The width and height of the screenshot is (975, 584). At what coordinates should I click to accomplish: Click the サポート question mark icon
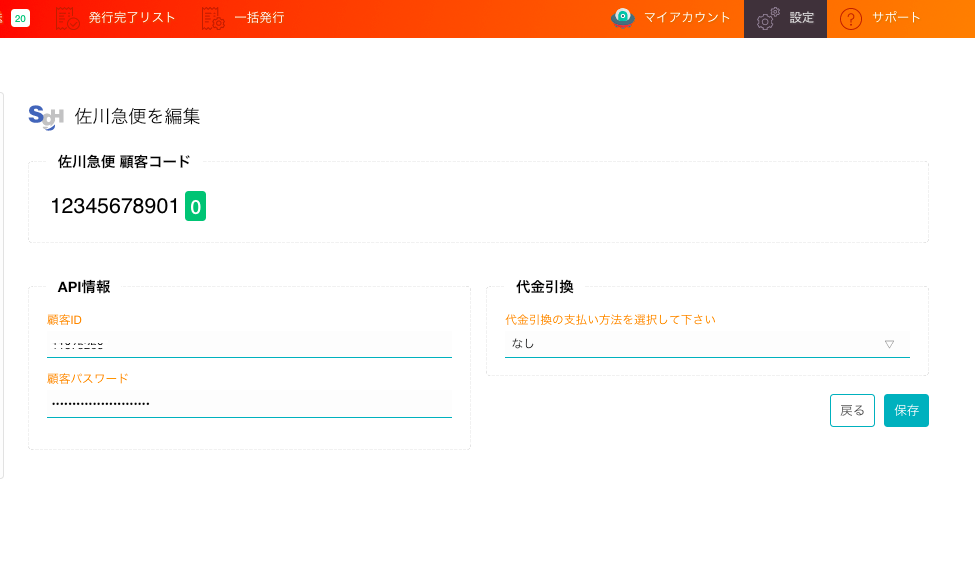click(851, 19)
